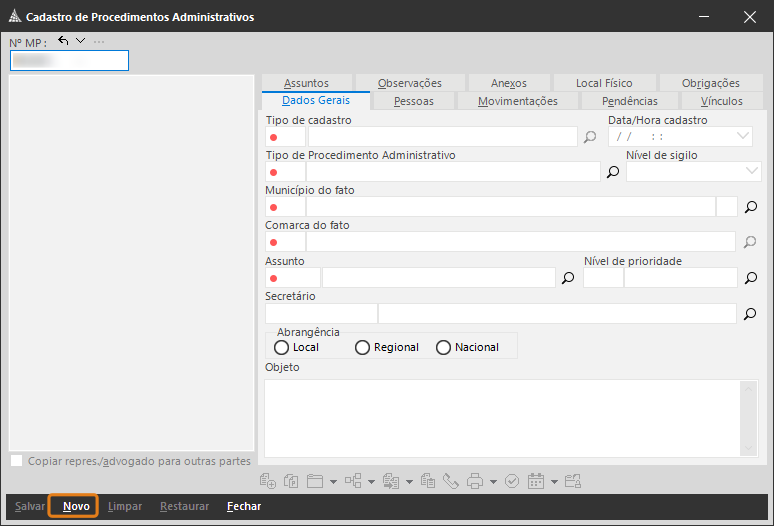Switch to the Assuntos tab
This screenshot has width=774, height=526.
click(307, 83)
